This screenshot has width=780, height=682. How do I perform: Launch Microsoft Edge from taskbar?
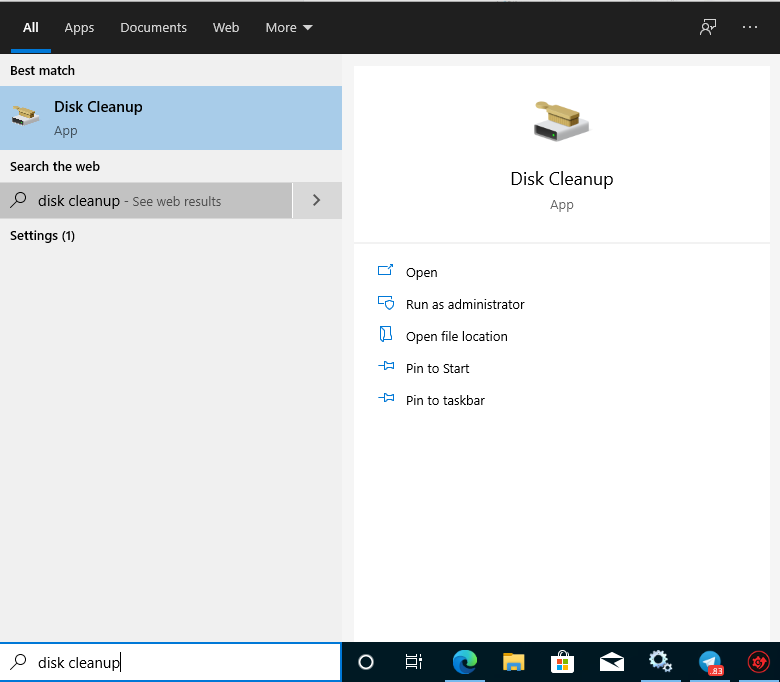point(465,662)
